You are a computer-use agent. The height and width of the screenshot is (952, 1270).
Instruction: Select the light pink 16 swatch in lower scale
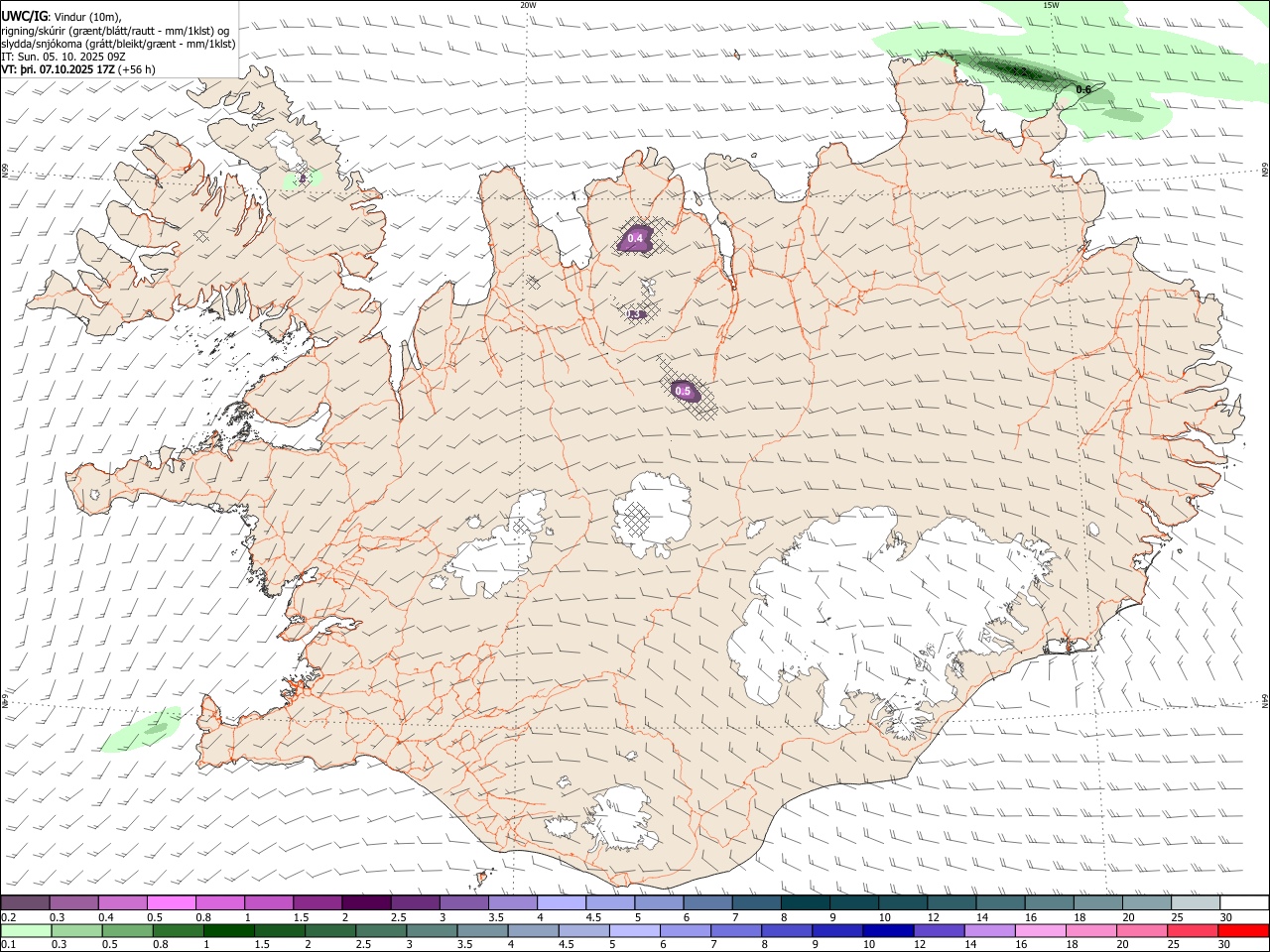pos(1039,931)
